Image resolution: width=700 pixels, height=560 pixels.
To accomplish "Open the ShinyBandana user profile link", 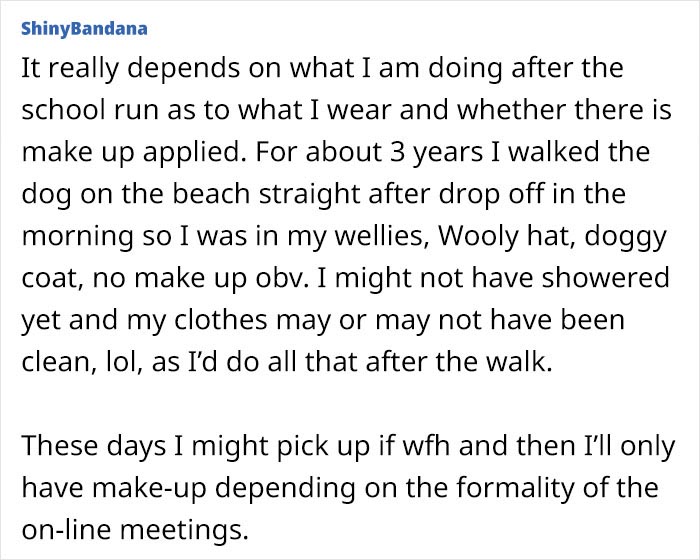I will (x=84, y=28).
